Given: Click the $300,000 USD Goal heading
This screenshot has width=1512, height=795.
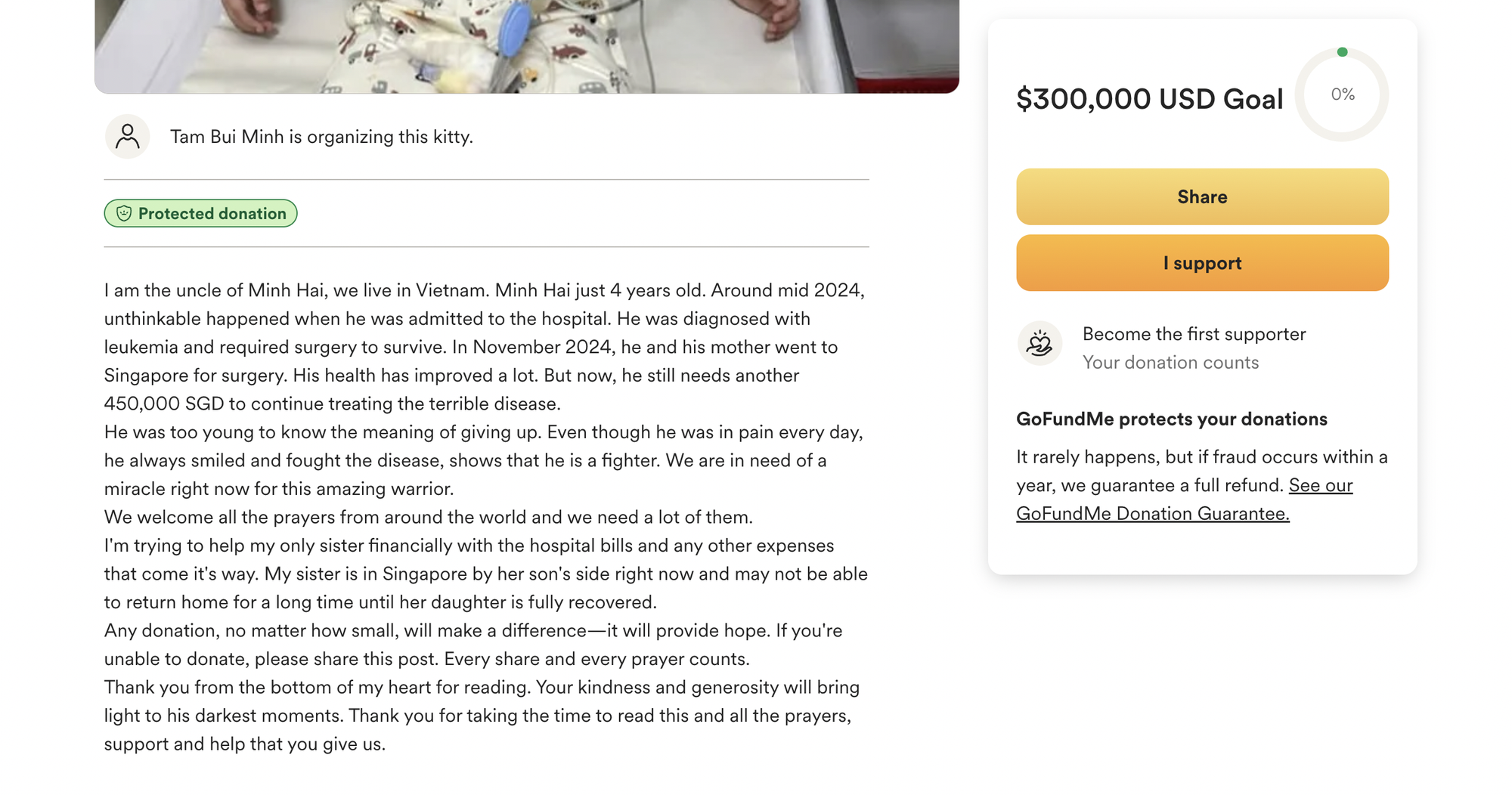Looking at the screenshot, I should point(1149,99).
